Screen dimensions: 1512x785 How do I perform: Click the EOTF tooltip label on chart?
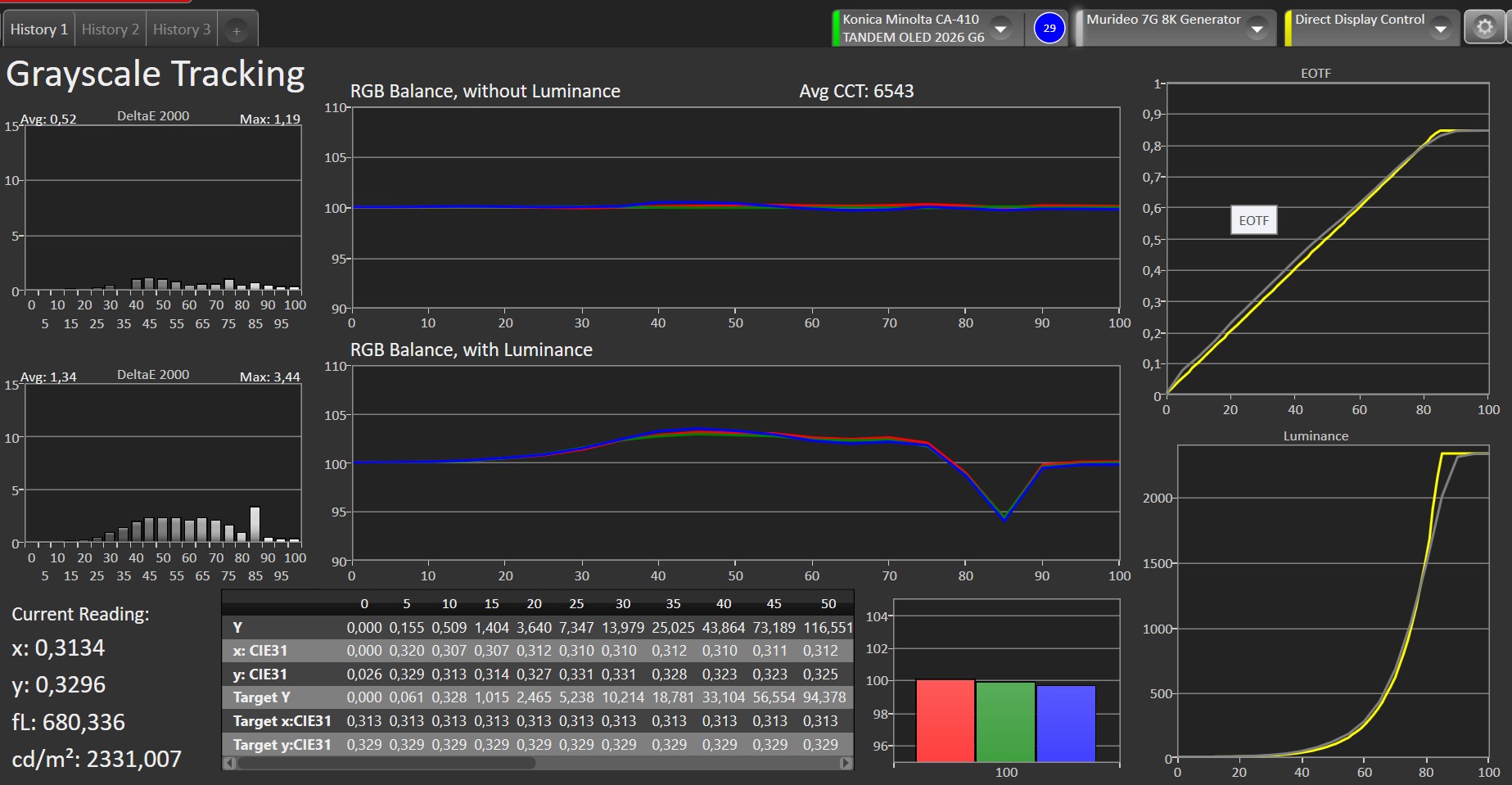coord(1253,220)
